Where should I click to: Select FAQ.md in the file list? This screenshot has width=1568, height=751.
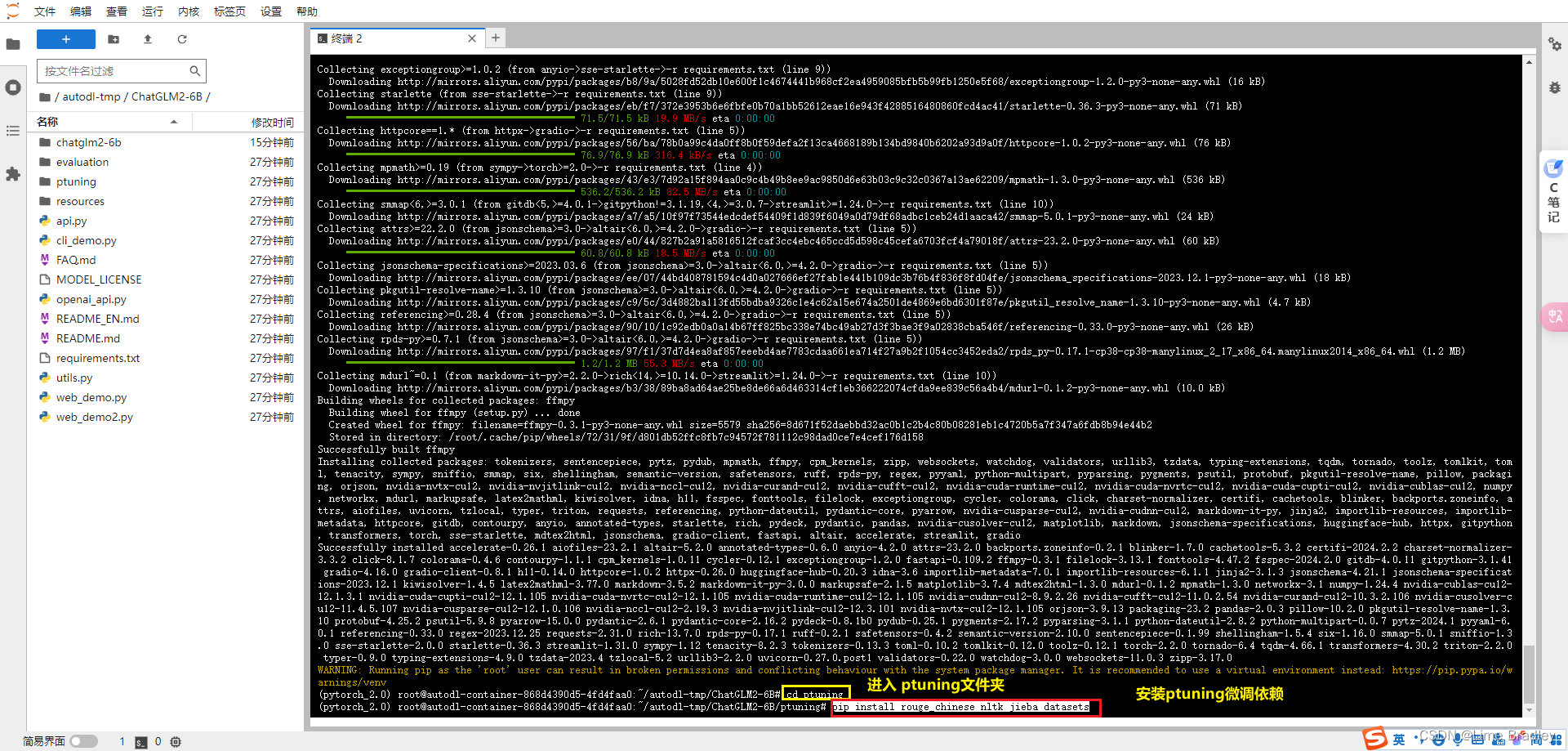click(166, 260)
